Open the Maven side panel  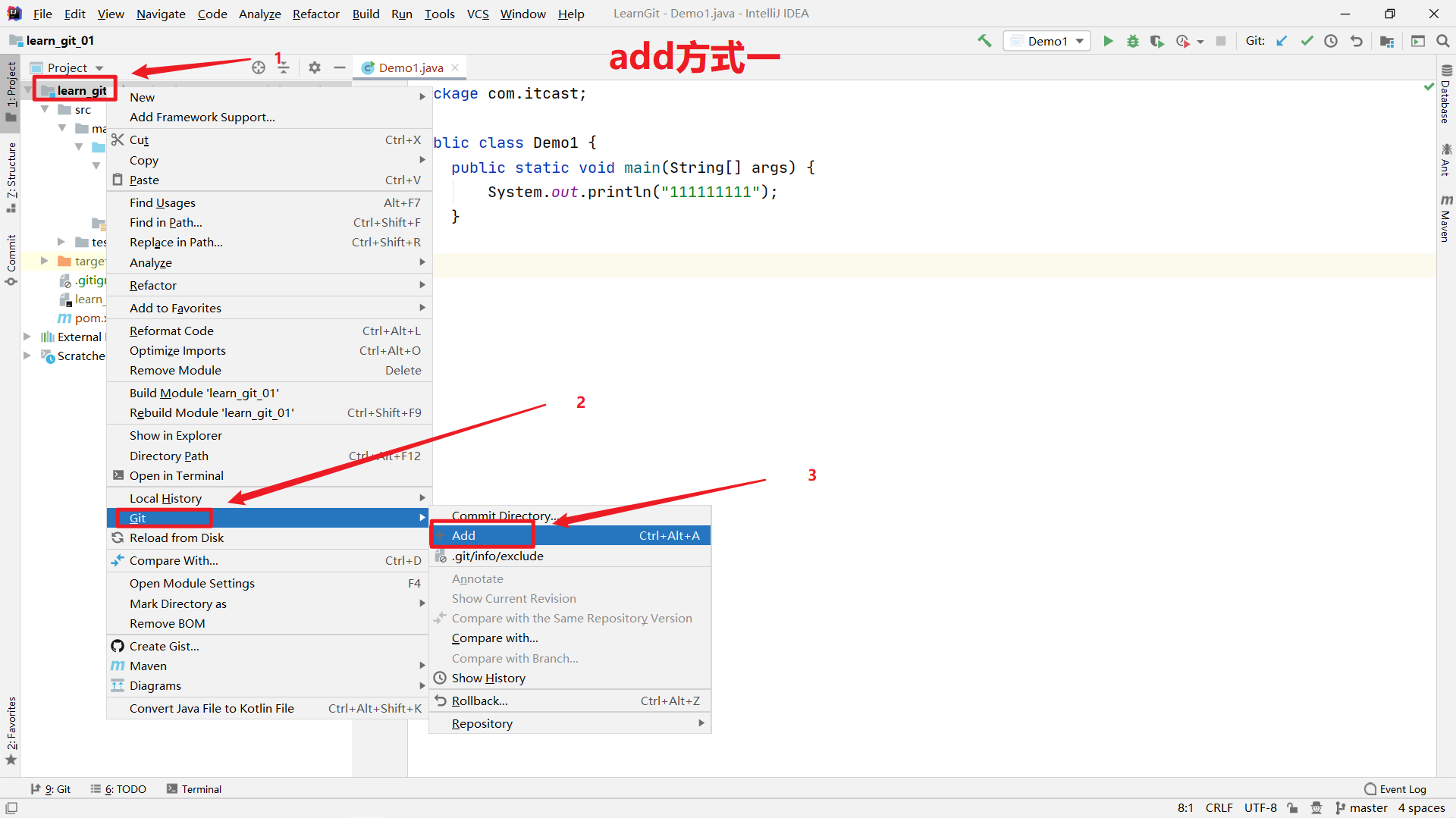[1445, 218]
